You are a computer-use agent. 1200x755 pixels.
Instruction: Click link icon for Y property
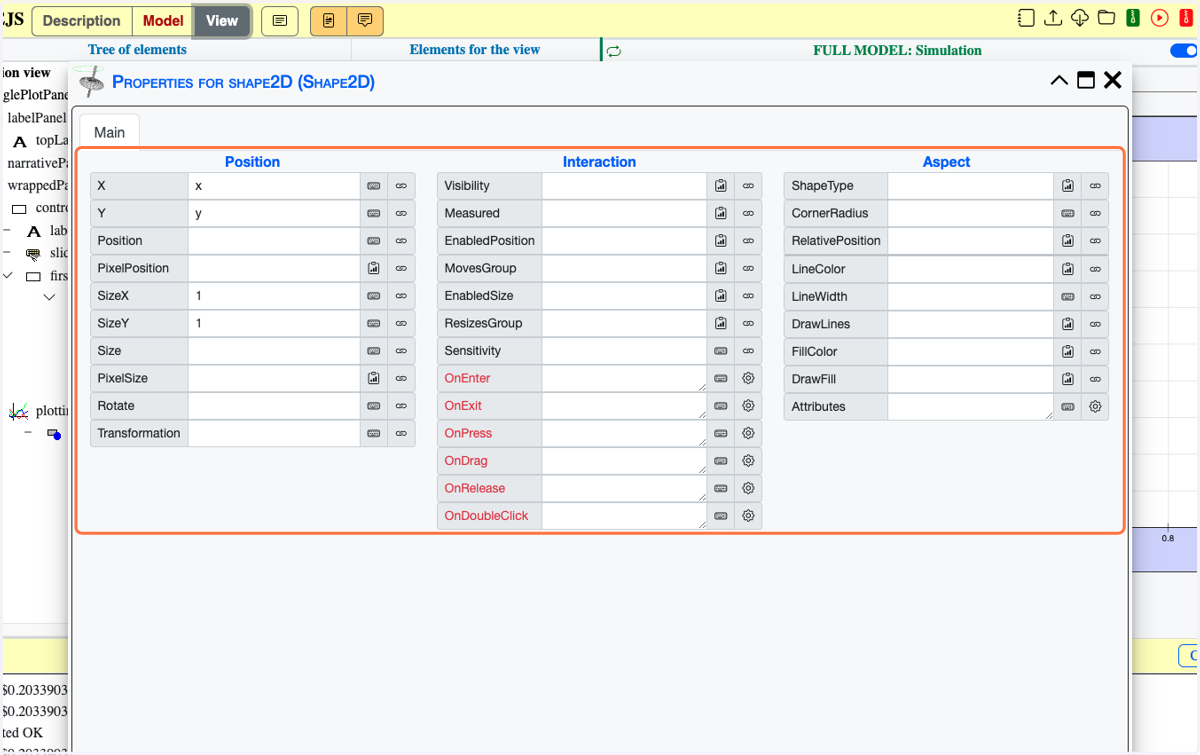click(401, 213)
